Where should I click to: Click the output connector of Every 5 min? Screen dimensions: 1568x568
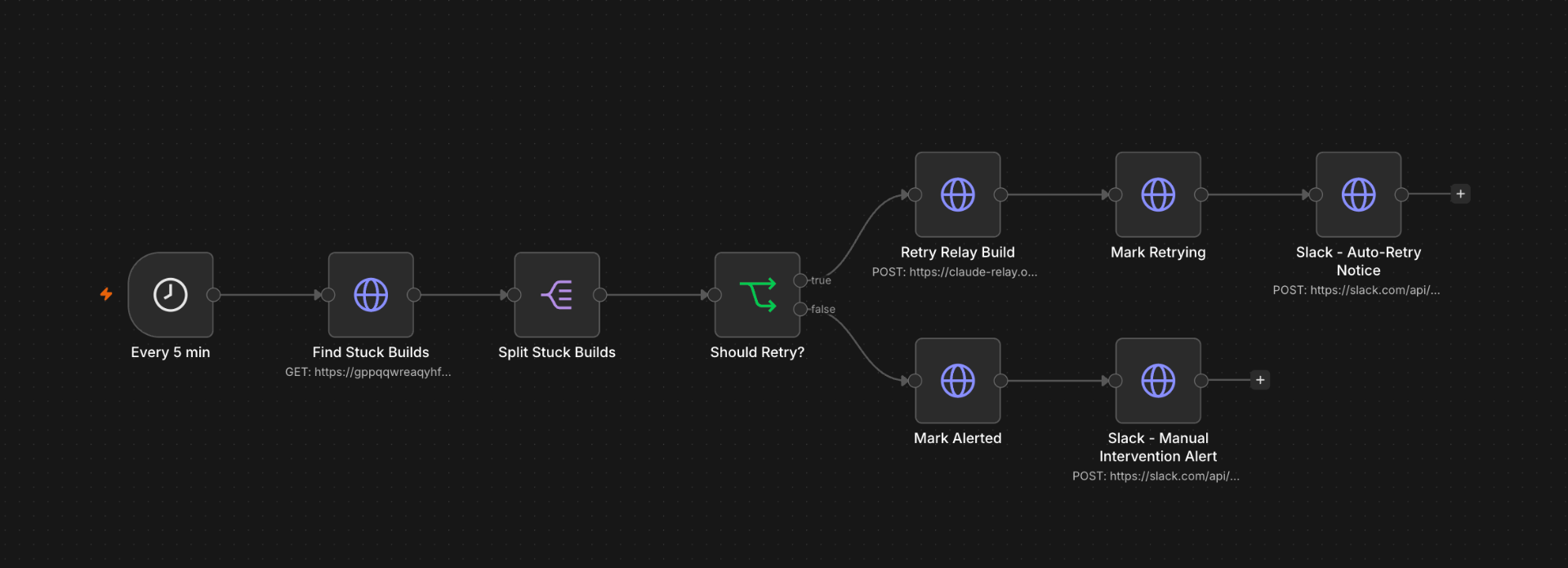[214, 295]
